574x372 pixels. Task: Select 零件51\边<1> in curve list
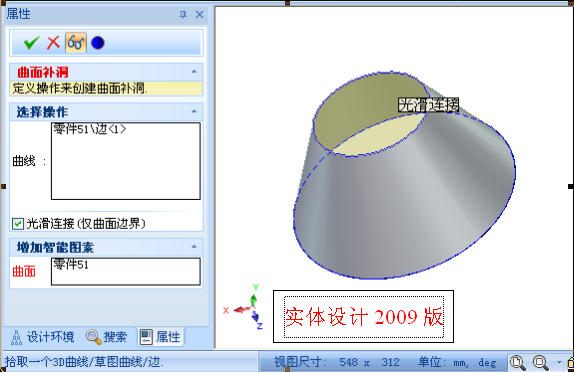(90, 129)
